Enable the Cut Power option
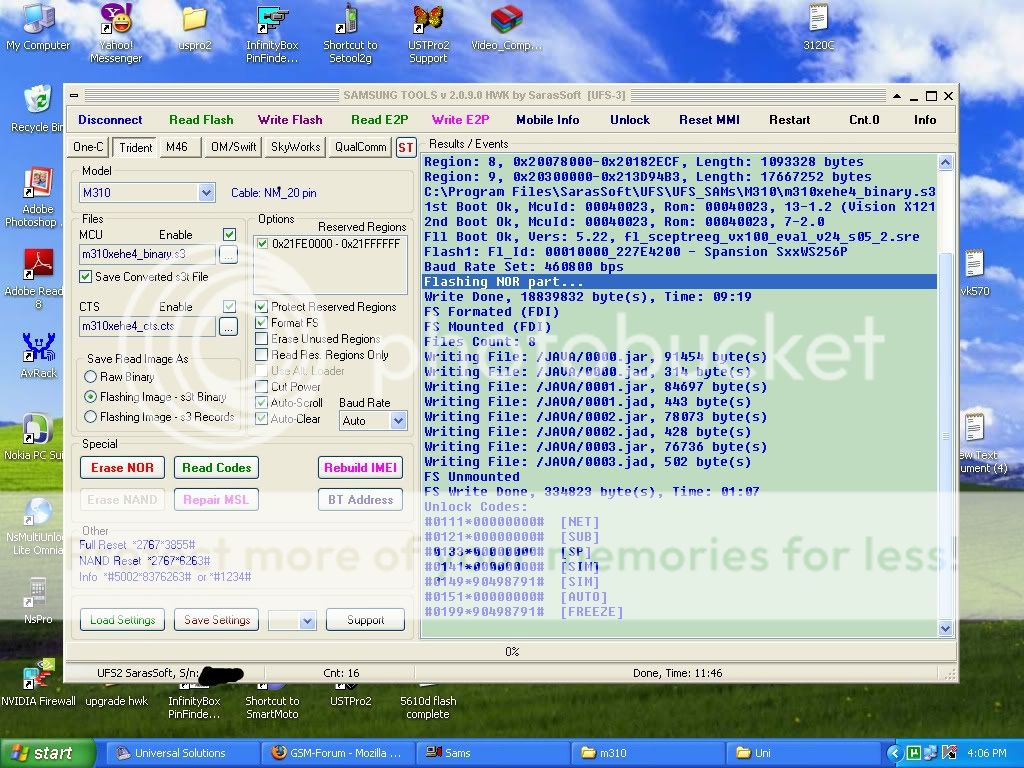The width and height of the screenshot is (1024, 768). (x=261, y=387)
